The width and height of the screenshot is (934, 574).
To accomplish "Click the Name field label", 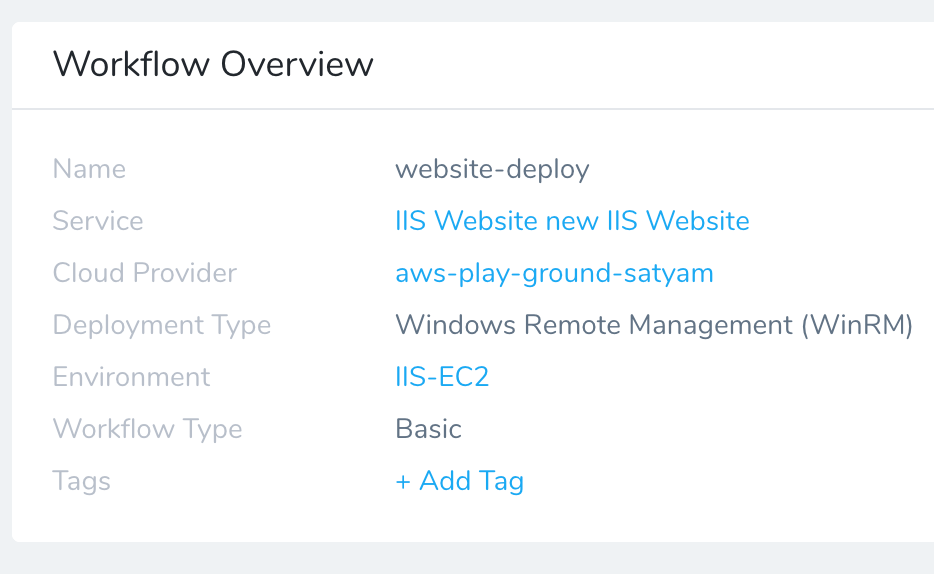I will tap(89, 169).
